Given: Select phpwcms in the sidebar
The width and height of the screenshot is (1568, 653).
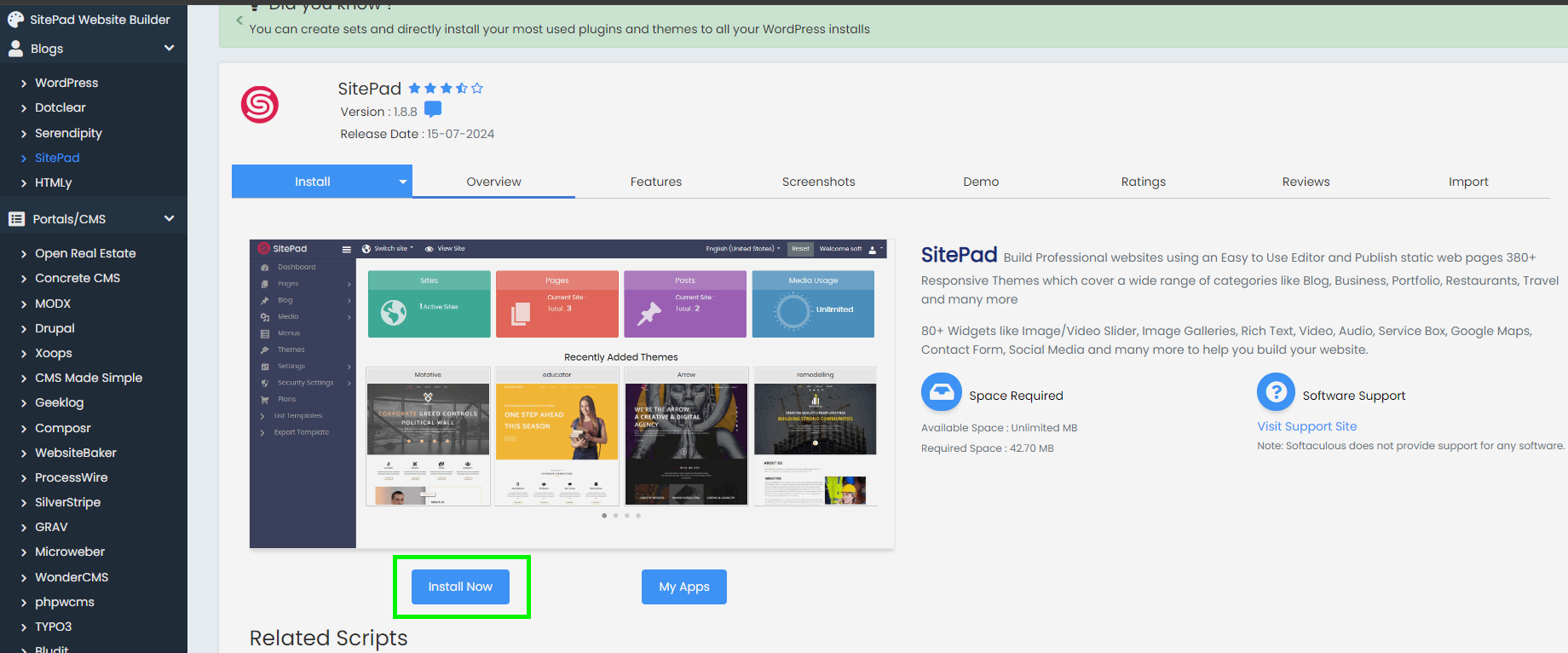Looking at the screenshot, I should 65,602.
